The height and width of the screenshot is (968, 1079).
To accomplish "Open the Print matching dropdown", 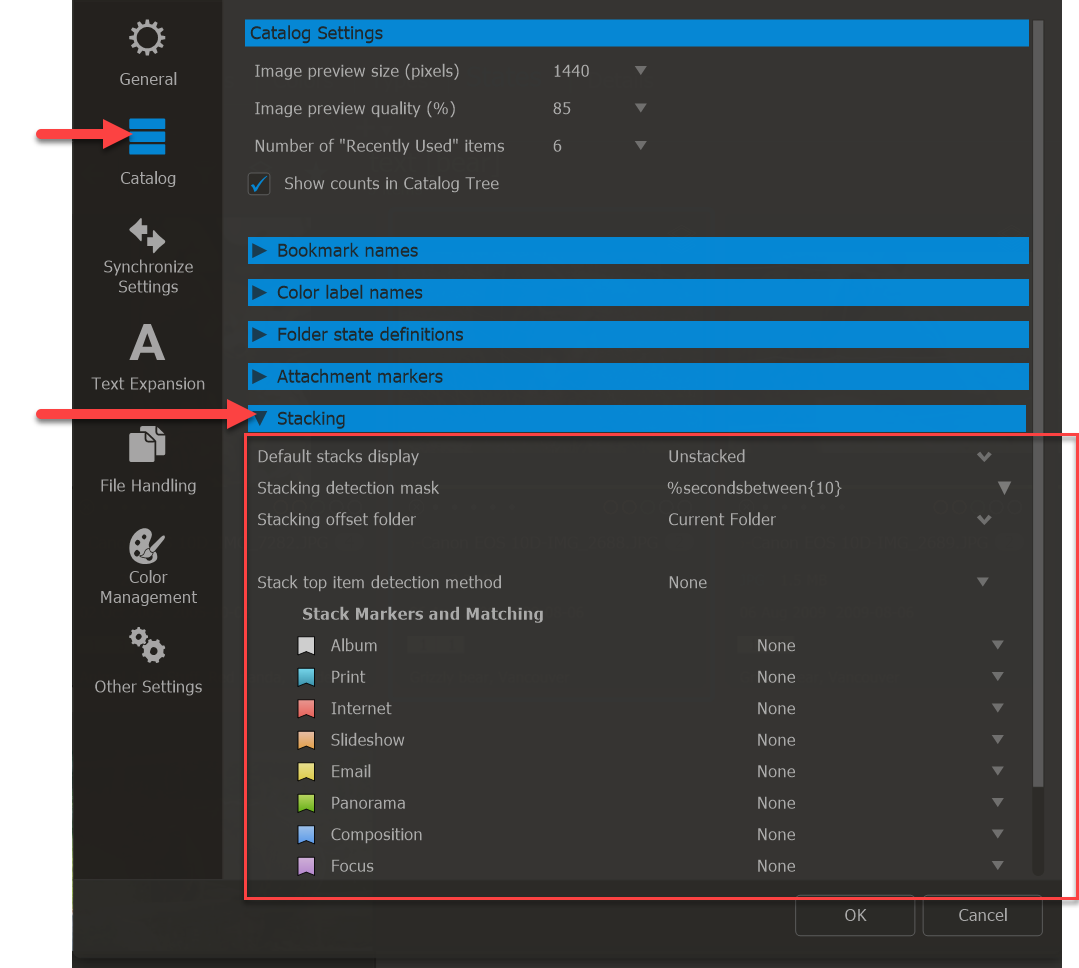I will [997, 676].
